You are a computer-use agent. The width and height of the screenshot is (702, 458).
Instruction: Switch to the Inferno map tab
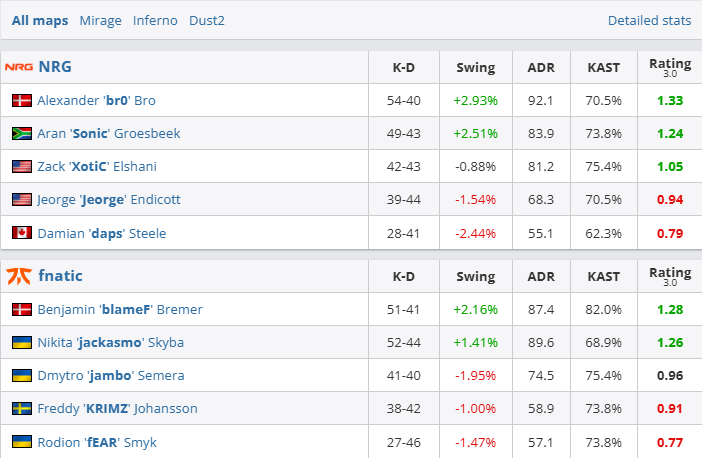pos(154,20)
